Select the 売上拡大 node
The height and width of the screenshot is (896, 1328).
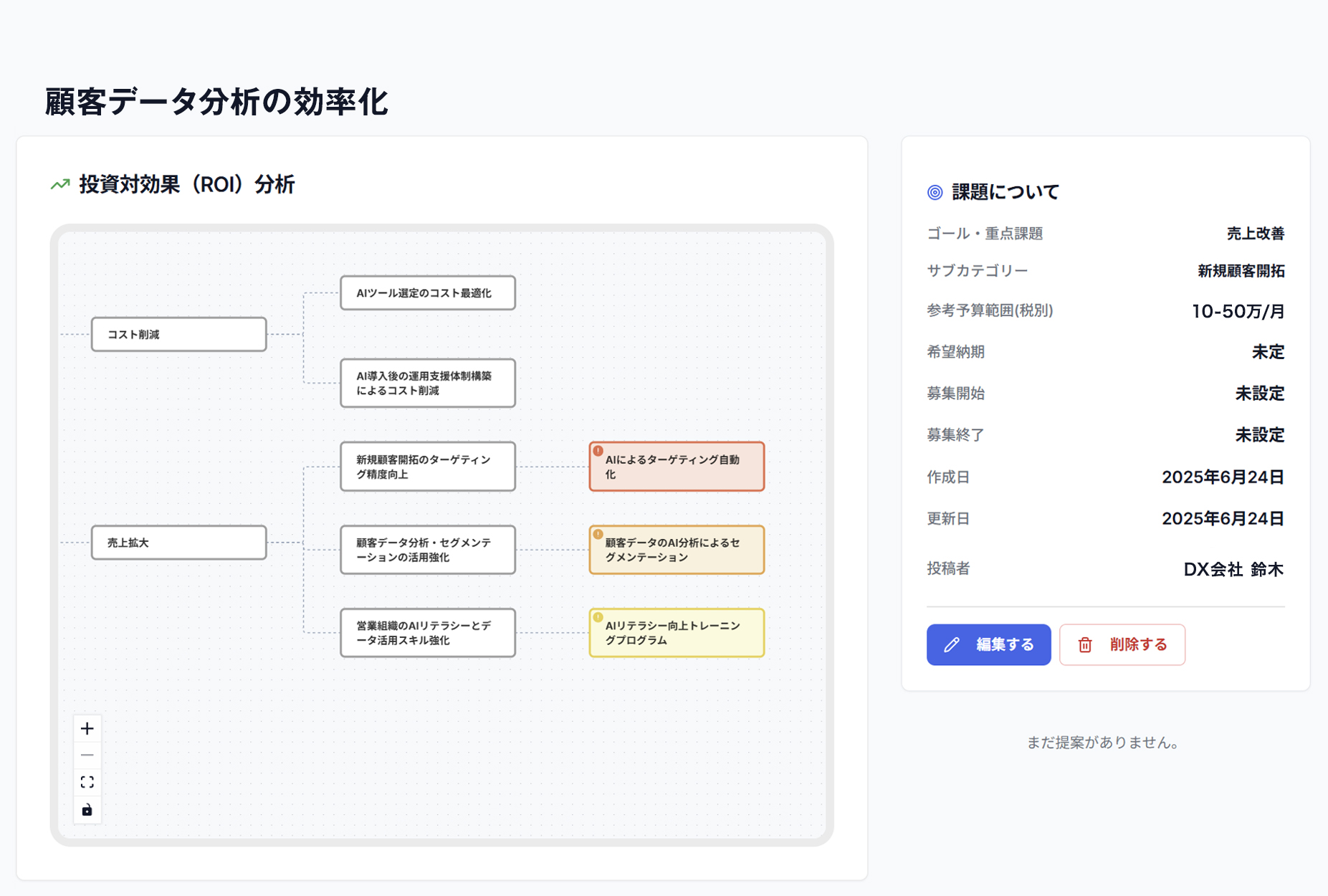(178, 542)
